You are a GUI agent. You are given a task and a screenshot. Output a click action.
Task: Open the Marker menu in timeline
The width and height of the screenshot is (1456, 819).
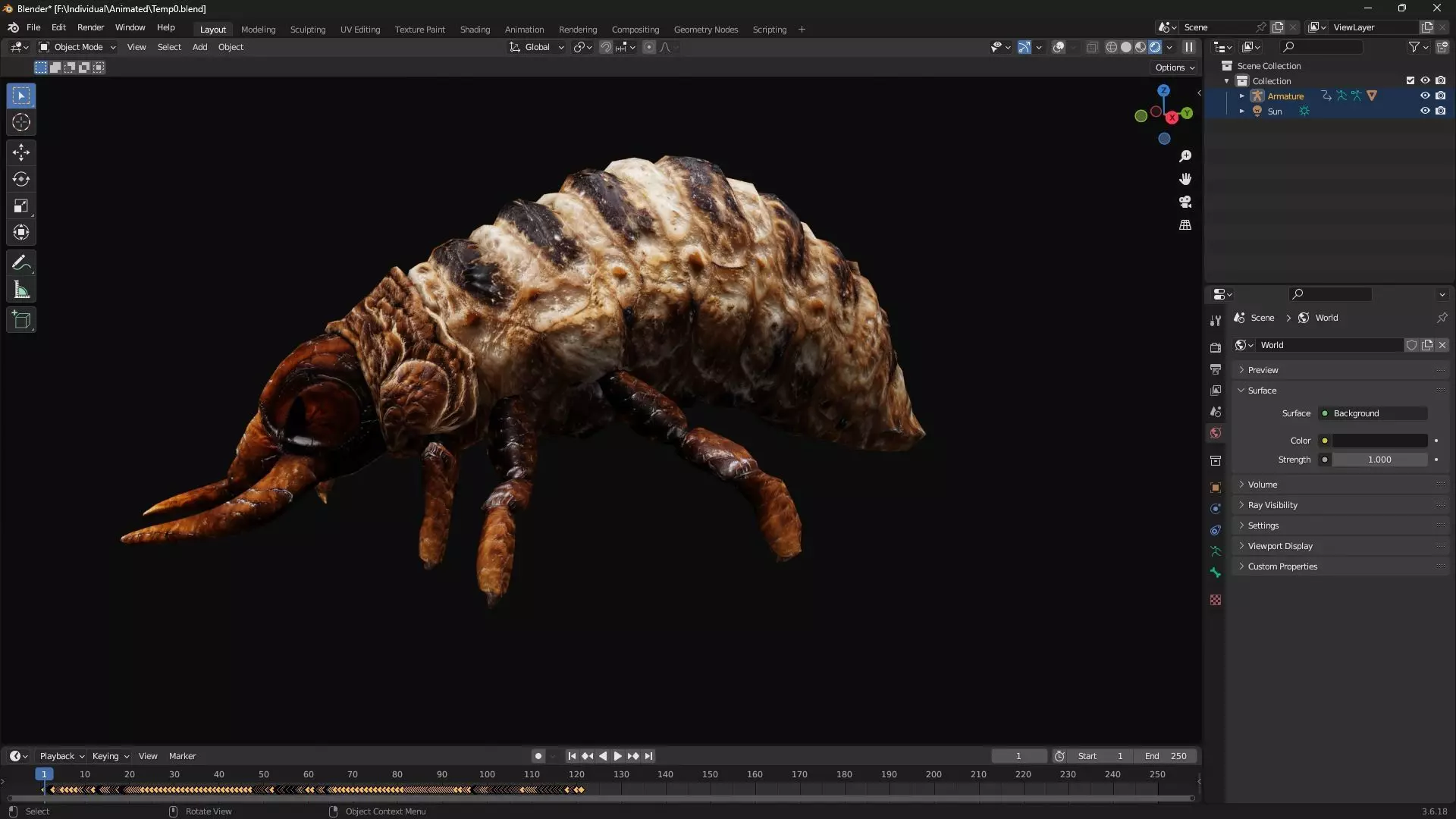click(182, 756)
